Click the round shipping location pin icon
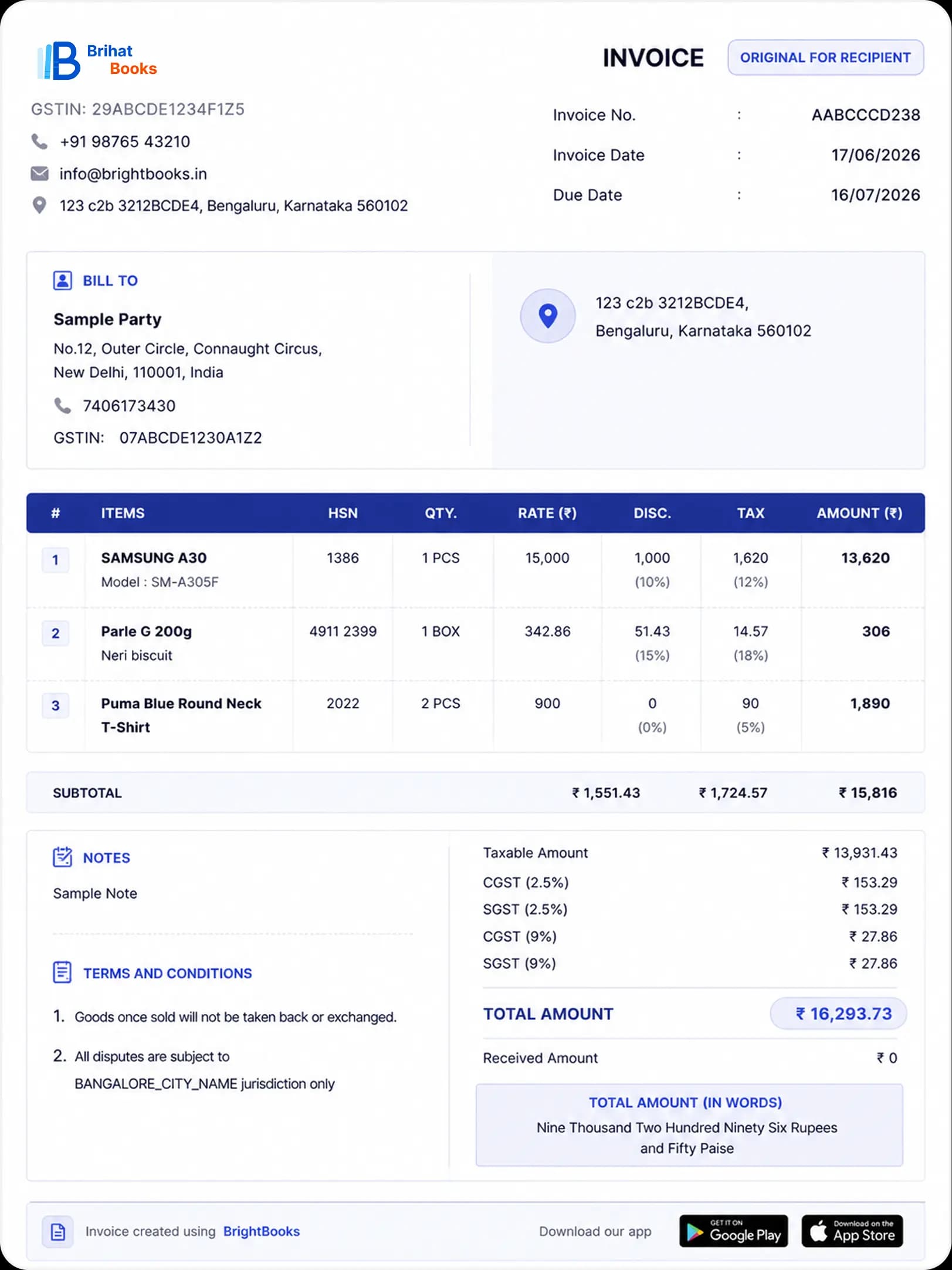 [548, 316]
